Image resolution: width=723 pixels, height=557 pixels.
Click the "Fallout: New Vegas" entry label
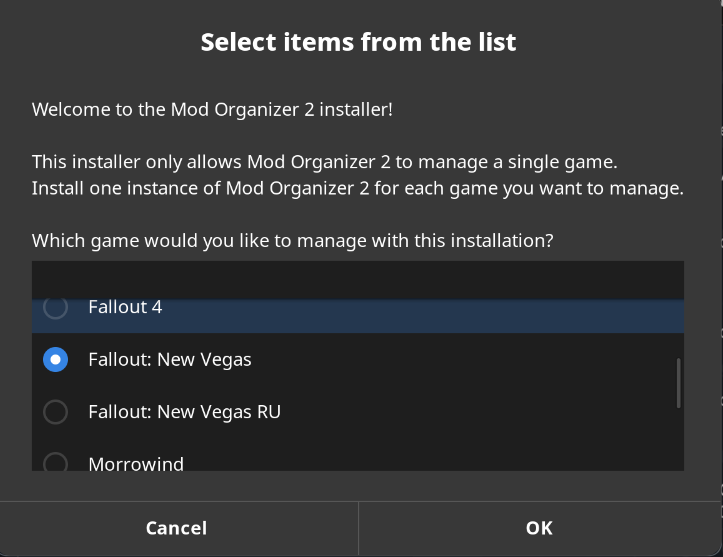[x=170, y=360]
